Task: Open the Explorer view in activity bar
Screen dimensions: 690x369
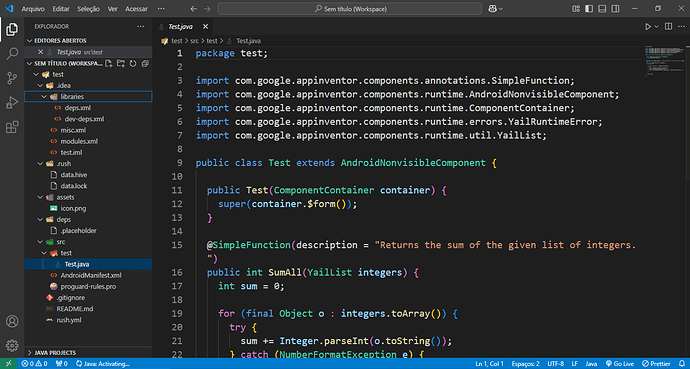Action: click(x=12, y=29)
